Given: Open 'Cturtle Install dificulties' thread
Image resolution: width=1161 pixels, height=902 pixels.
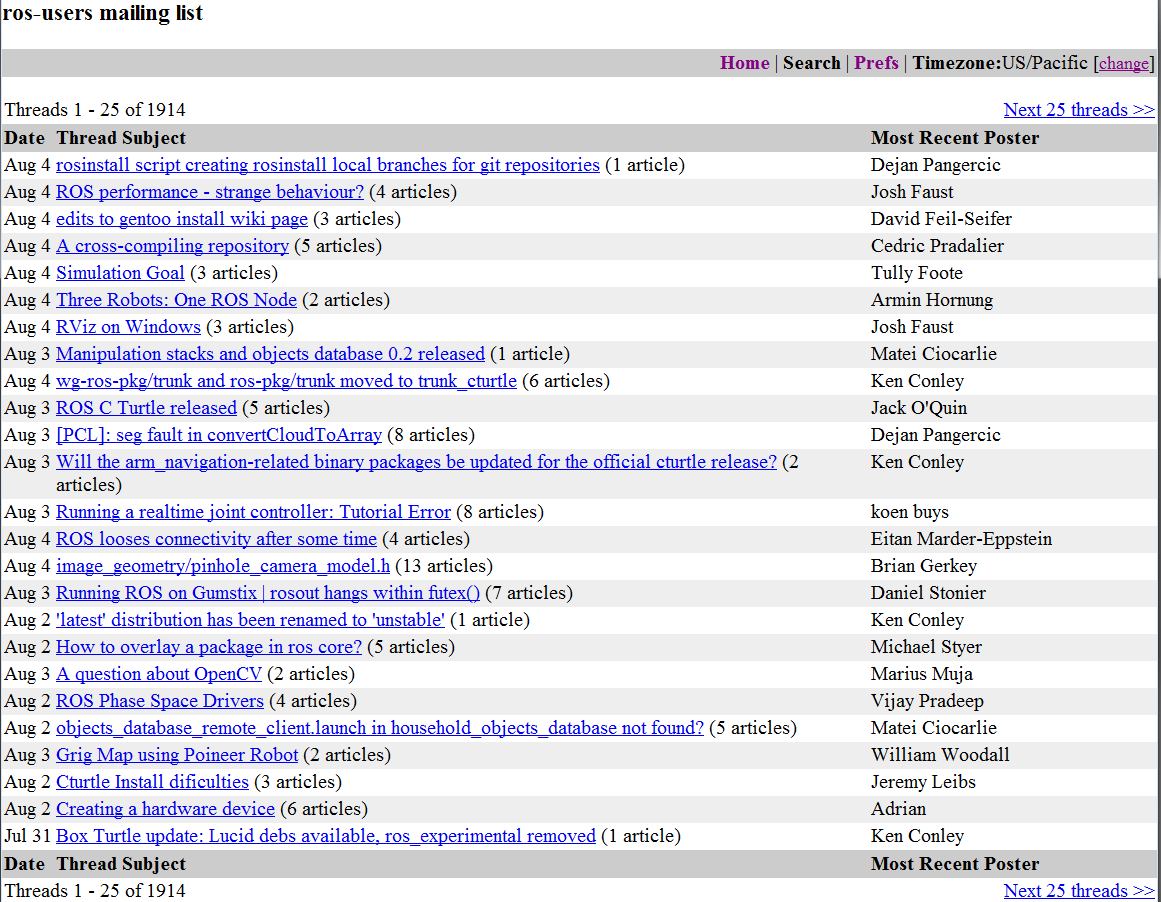Looking at the screenshot, I should point(152,782).
